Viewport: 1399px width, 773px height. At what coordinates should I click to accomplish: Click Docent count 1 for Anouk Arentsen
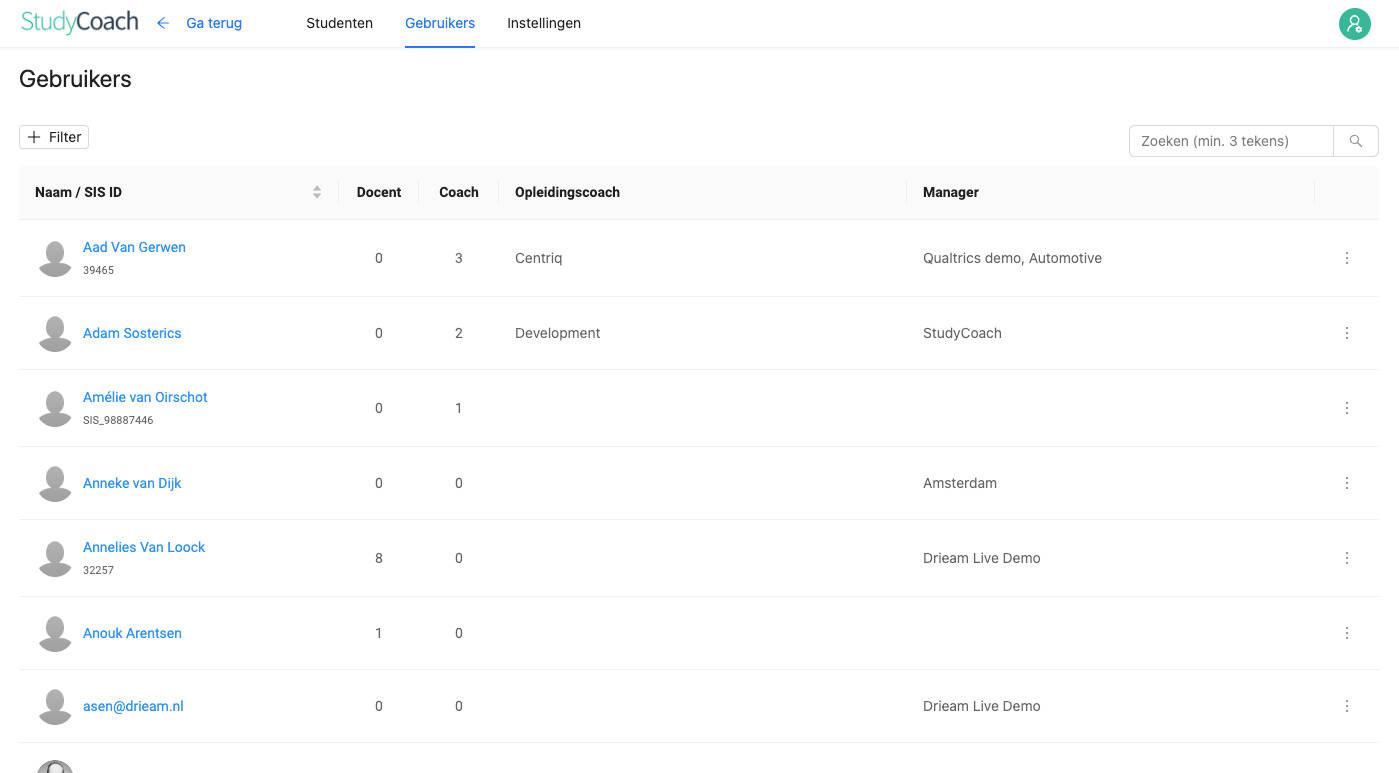coord(379,633)
